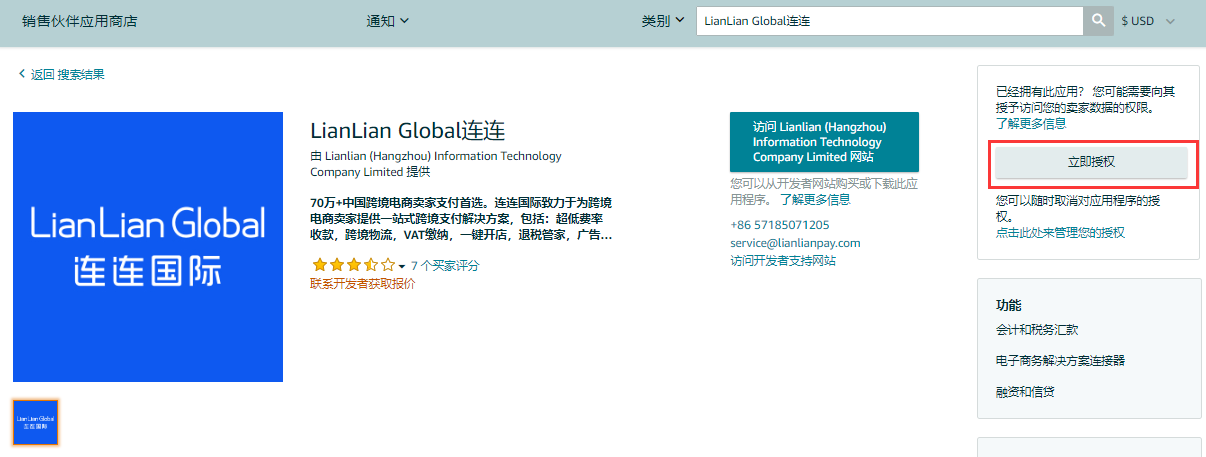This screenshot has height=457, width=1206.
Task: Click 了解更多信息 in authorization box
Action: [1031, 124]
